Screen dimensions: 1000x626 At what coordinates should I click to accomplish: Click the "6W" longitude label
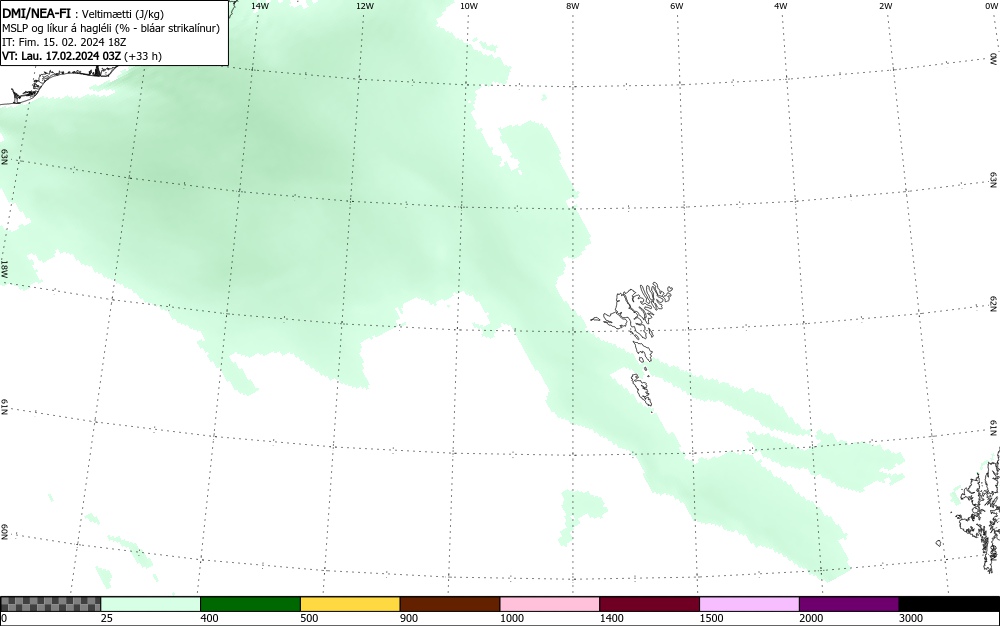677,6
